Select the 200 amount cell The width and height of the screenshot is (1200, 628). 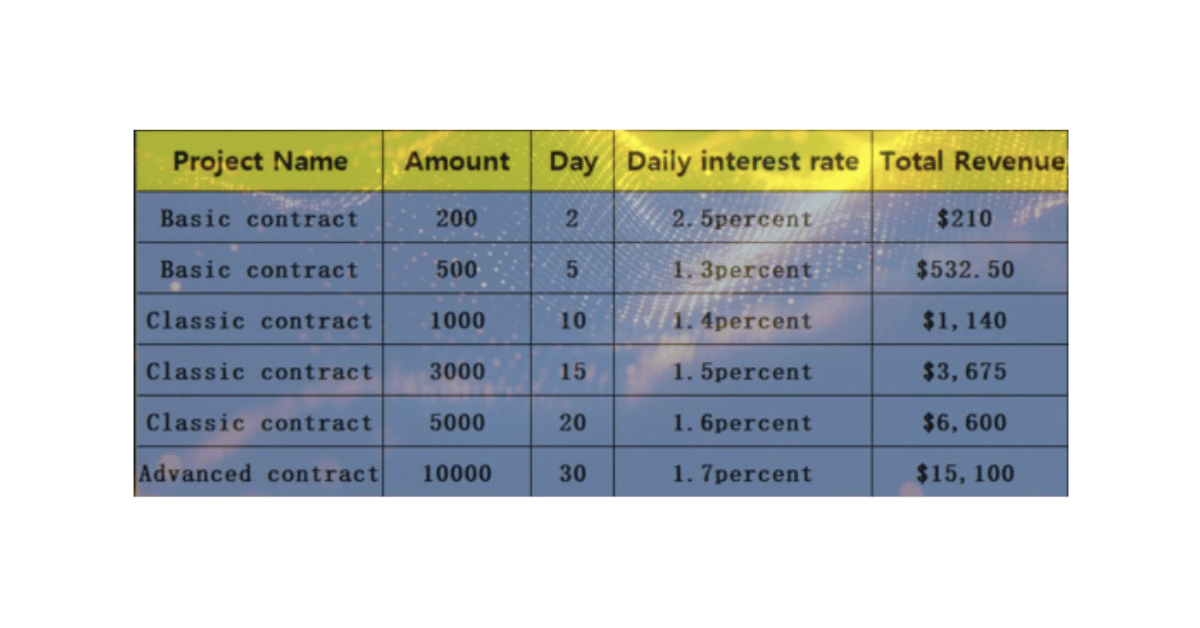tap(457, 217)
